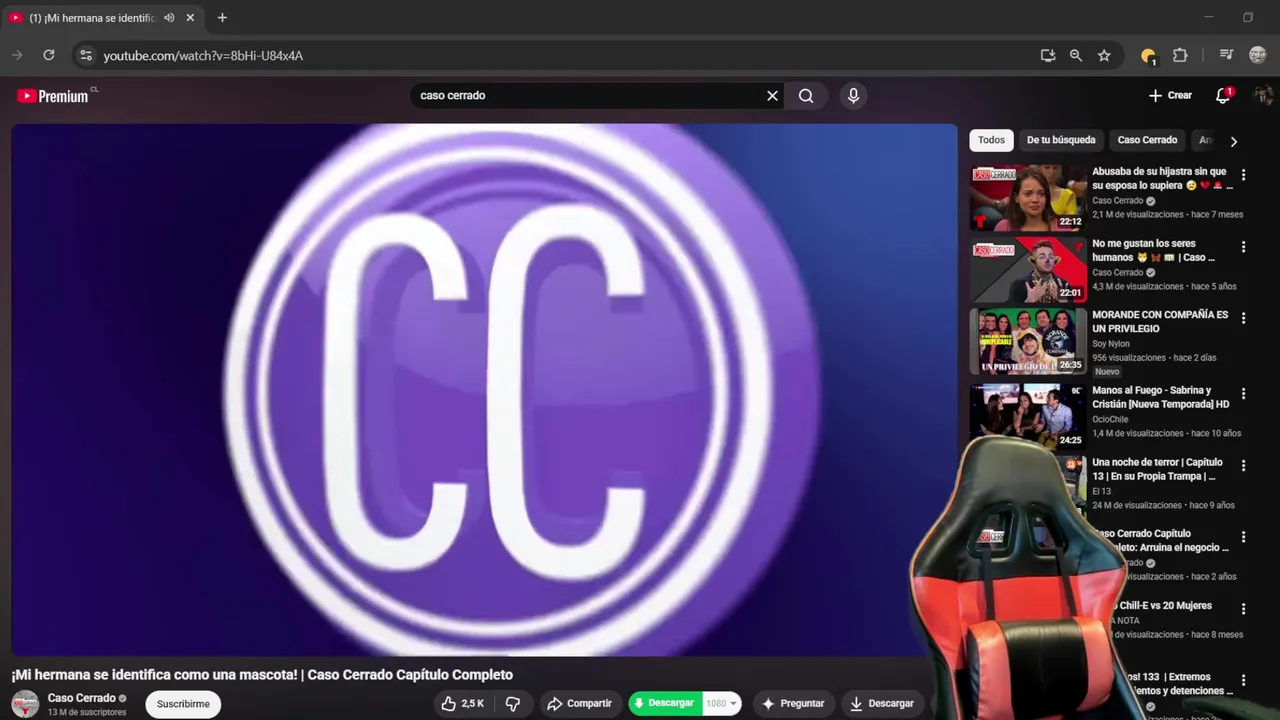Viewport: 1280px width, 720px height.
Task: Open options for 133 Extremos video
Action: (1243, 681)
